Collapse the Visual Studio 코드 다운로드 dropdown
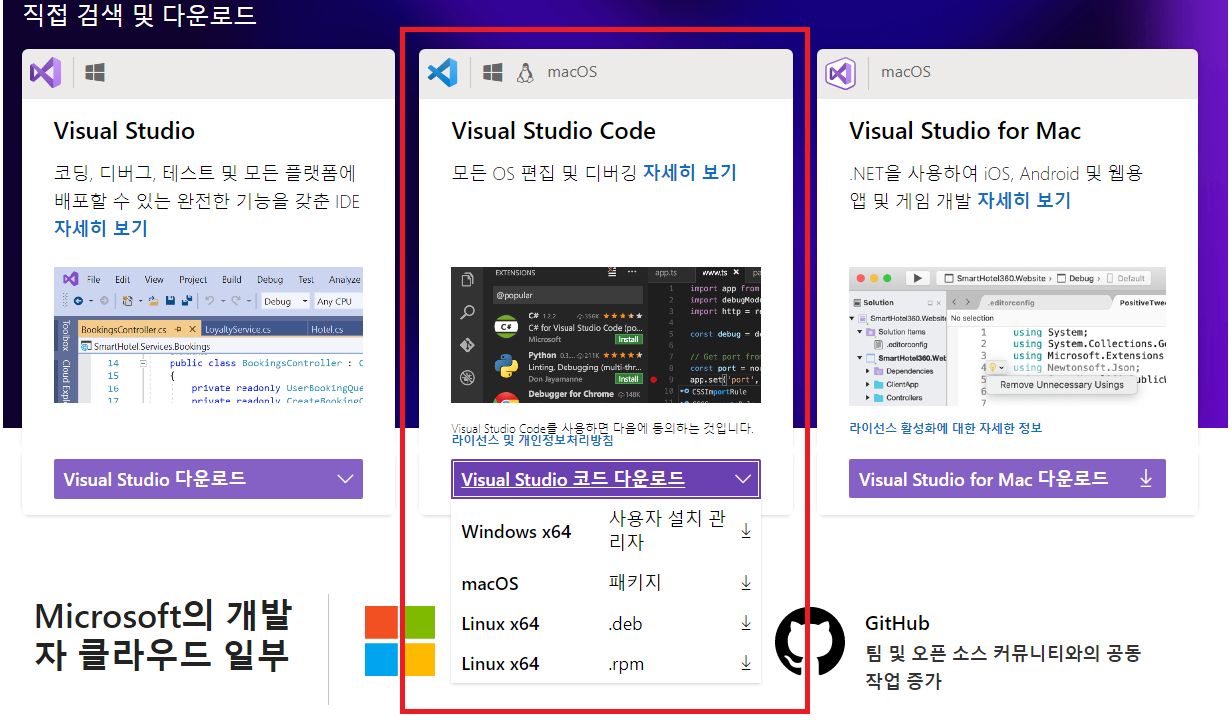Screen dimensions: 1232x728 point(743,479)
